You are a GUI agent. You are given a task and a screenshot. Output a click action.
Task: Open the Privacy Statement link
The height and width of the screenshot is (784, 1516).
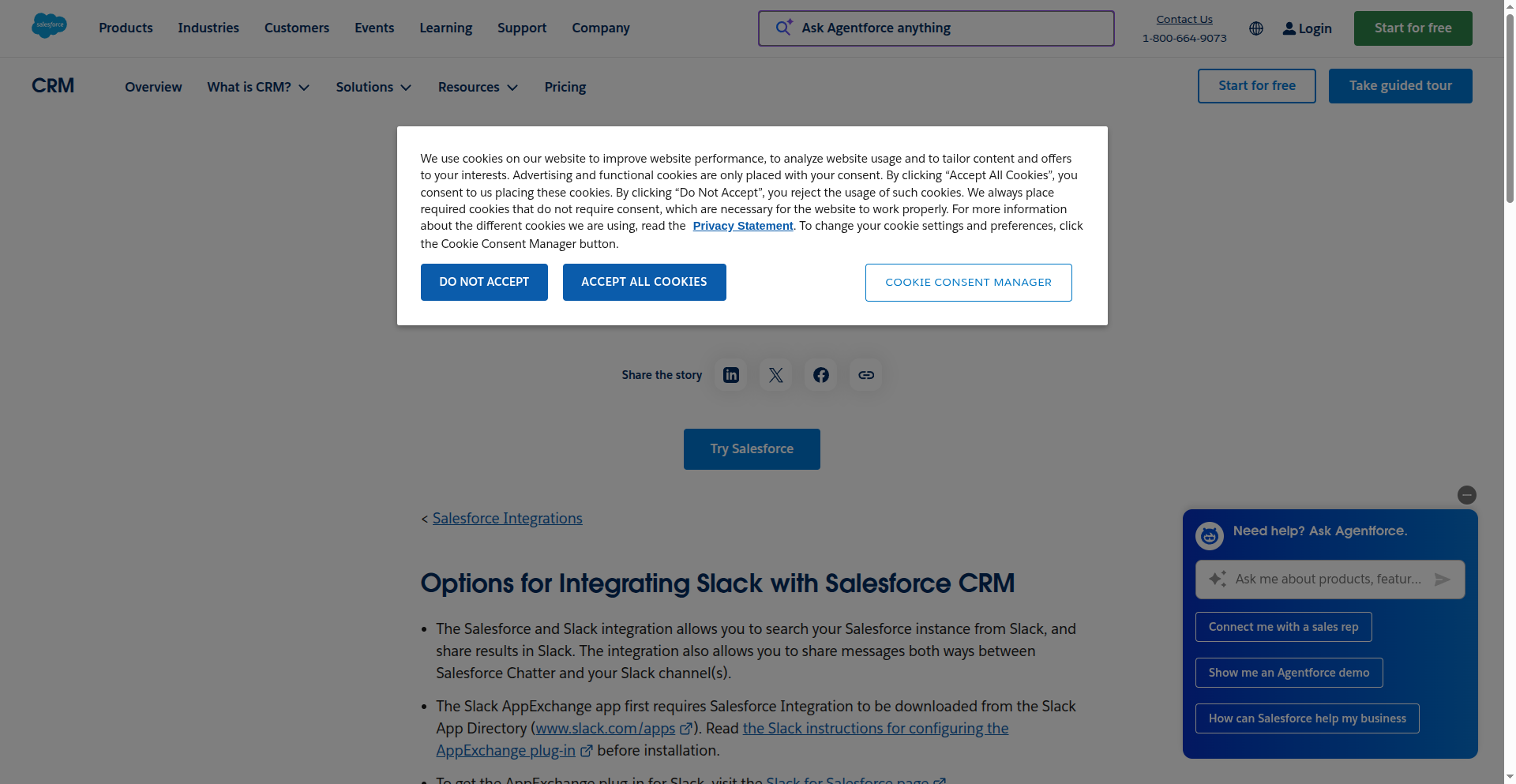(x=741, y=226)
